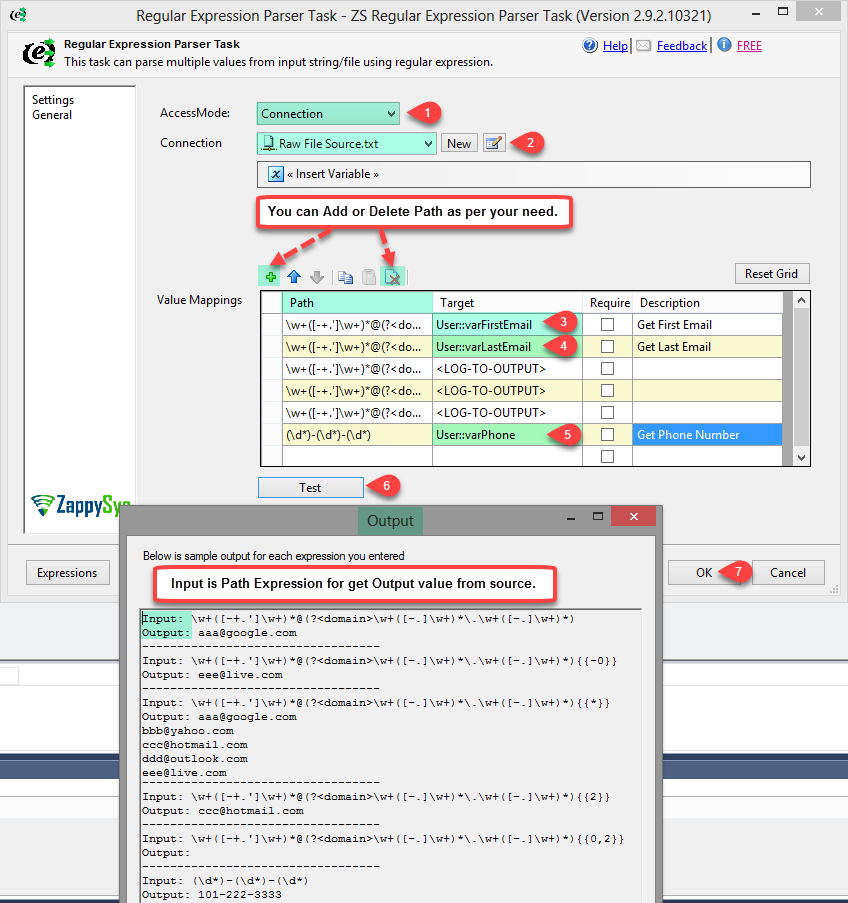Select the Get Phone Number description cell
Viewport: 848px width, 903px height.
coord(707,434)
